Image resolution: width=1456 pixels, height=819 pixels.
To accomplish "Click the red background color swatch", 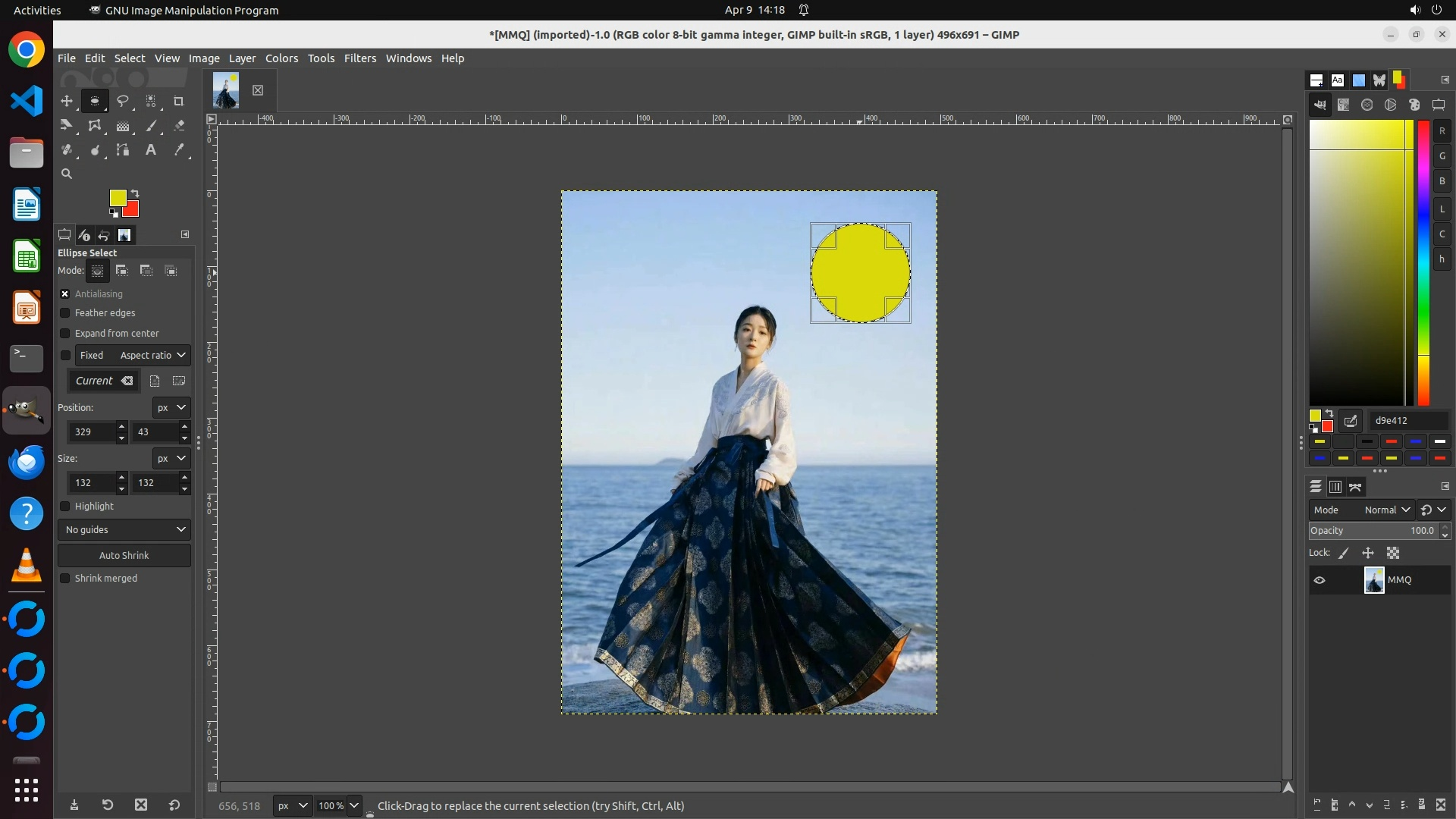I will click(133, 211).
